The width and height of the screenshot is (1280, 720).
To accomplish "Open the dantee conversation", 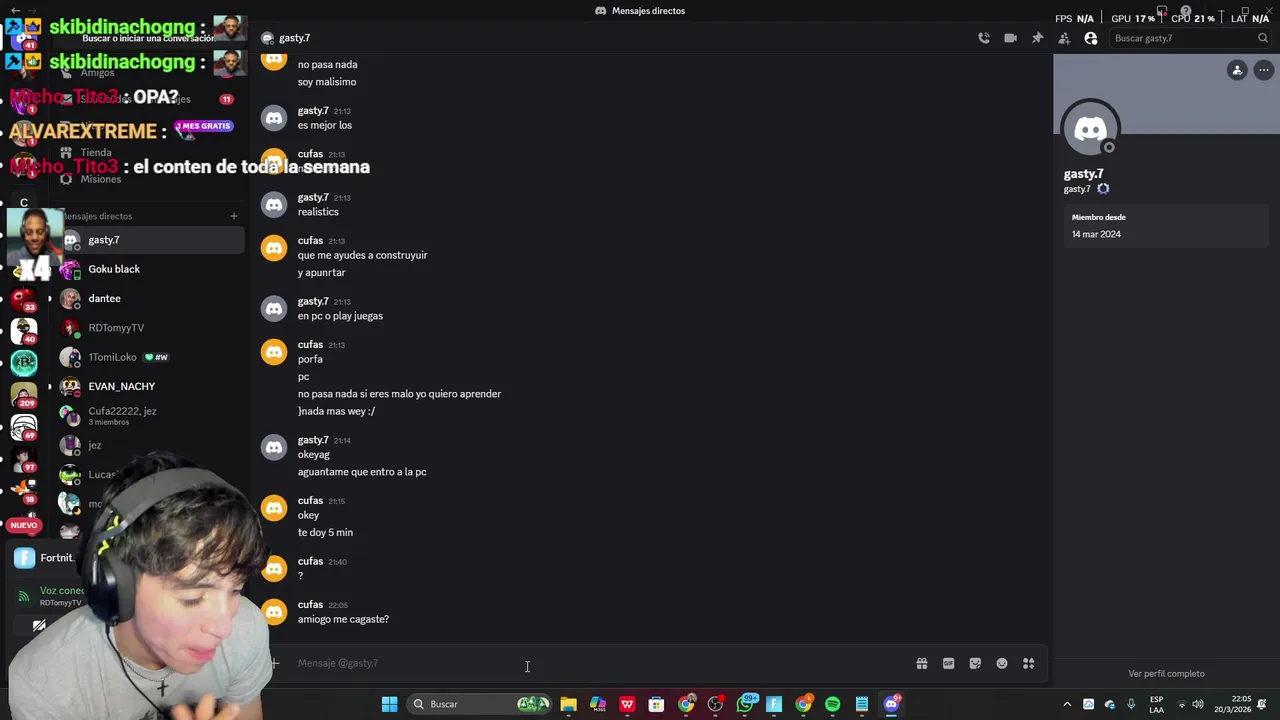I will click(x=150, y=298).
